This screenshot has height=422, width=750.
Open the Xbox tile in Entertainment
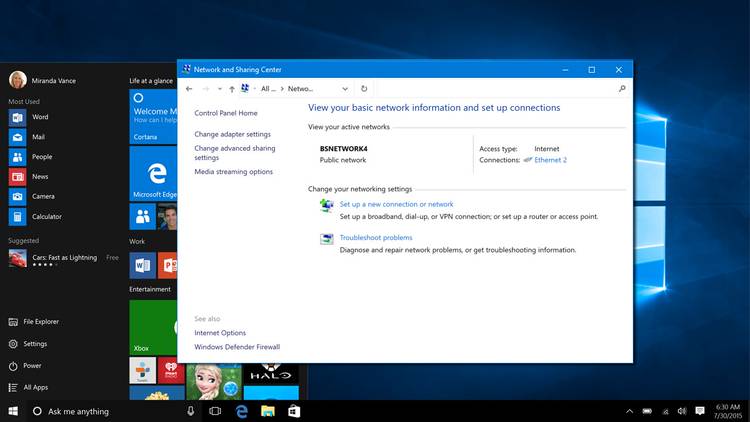pos(153,326)
